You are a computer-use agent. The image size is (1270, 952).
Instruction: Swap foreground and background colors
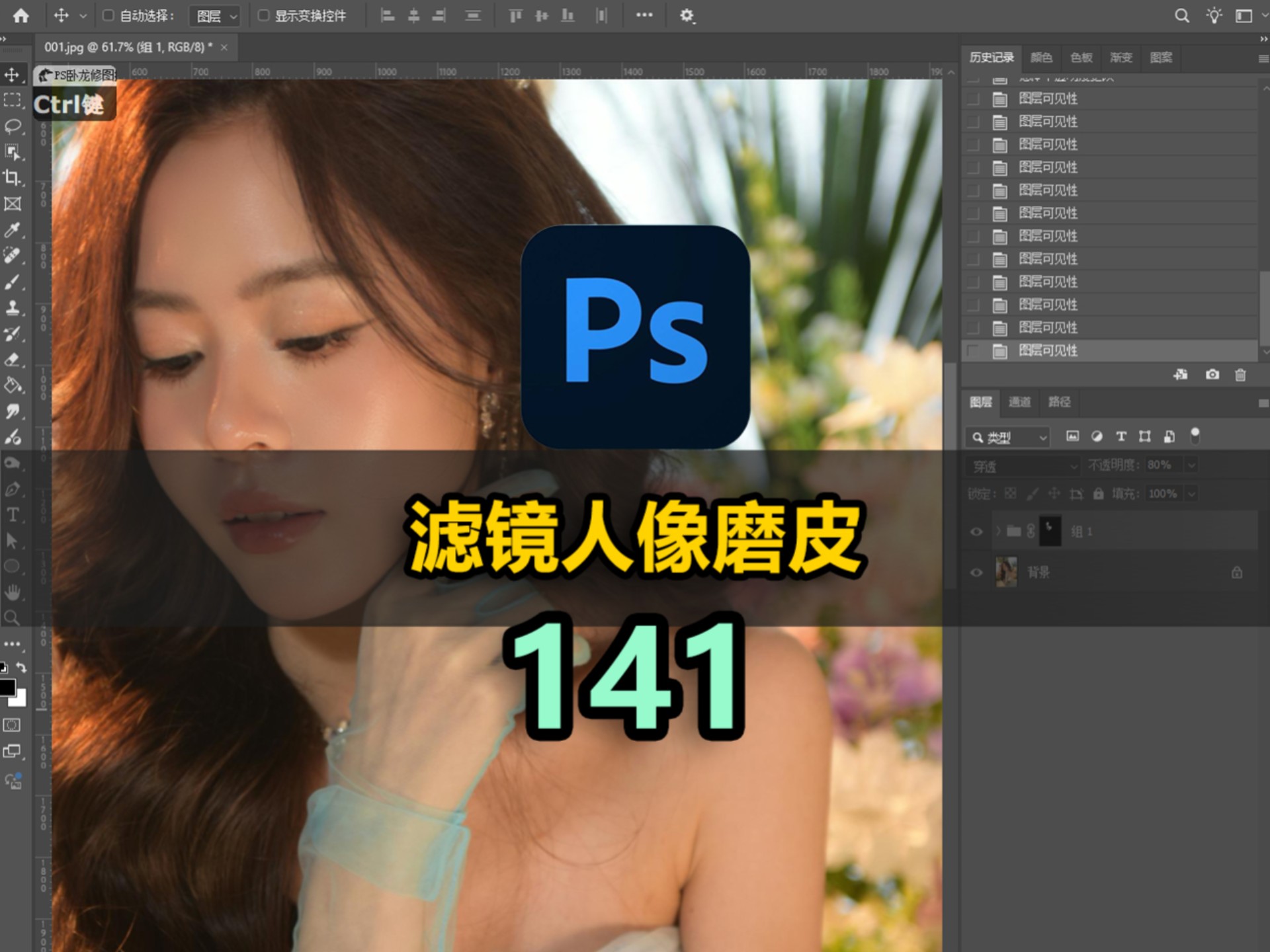21,667
